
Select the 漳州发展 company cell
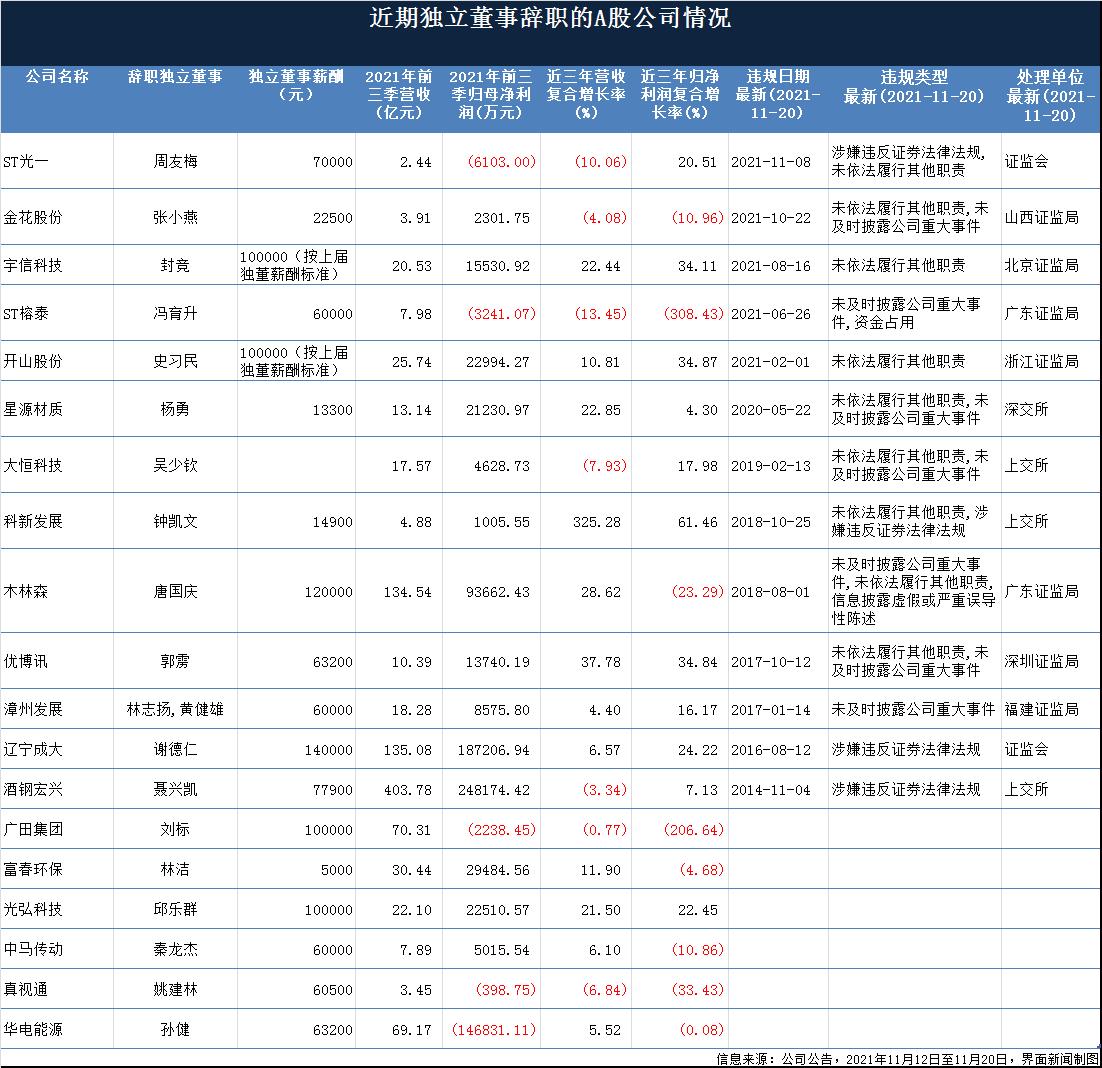click(x=33, y=709)
